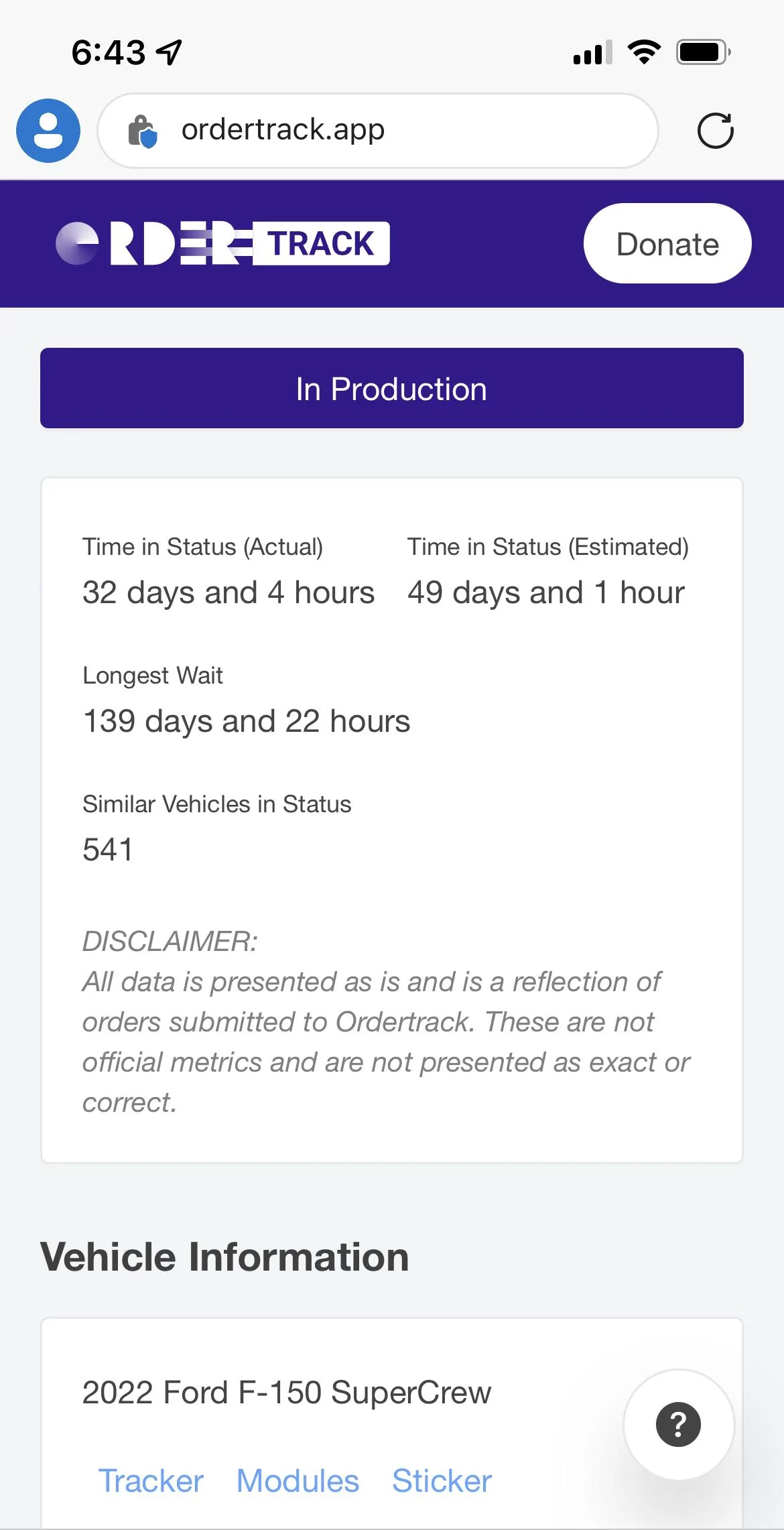Tap the status bar clock
This screenshot has height=1530, width=784.
pyautogui.click(x=108, y=52)
